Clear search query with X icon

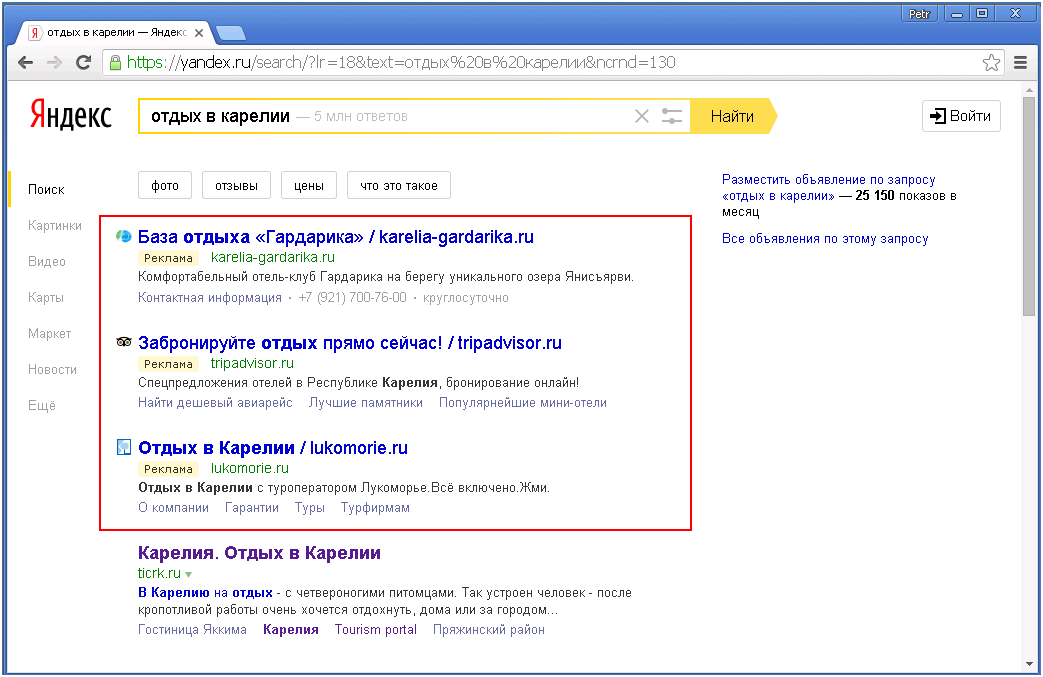tap(642, 116)
